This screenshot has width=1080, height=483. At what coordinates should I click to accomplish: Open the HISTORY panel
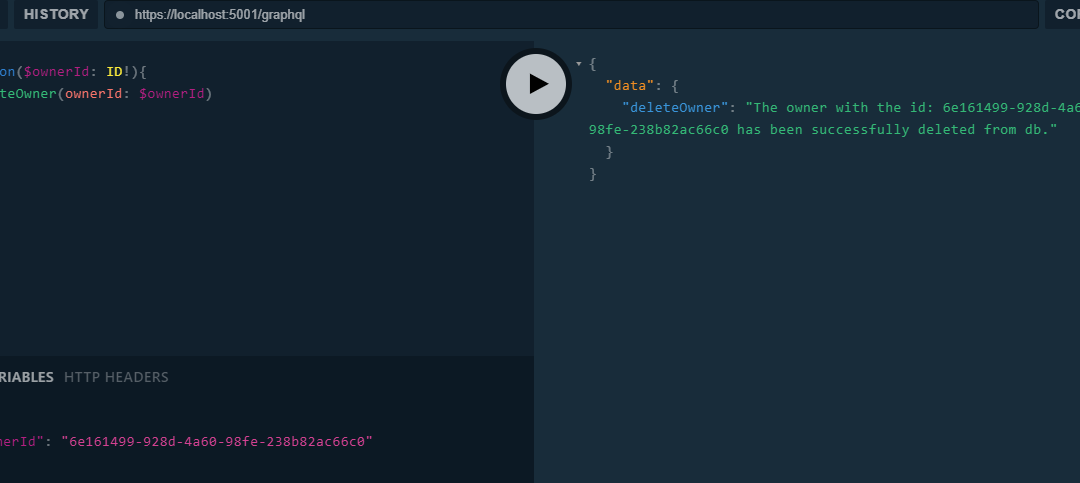56,15
